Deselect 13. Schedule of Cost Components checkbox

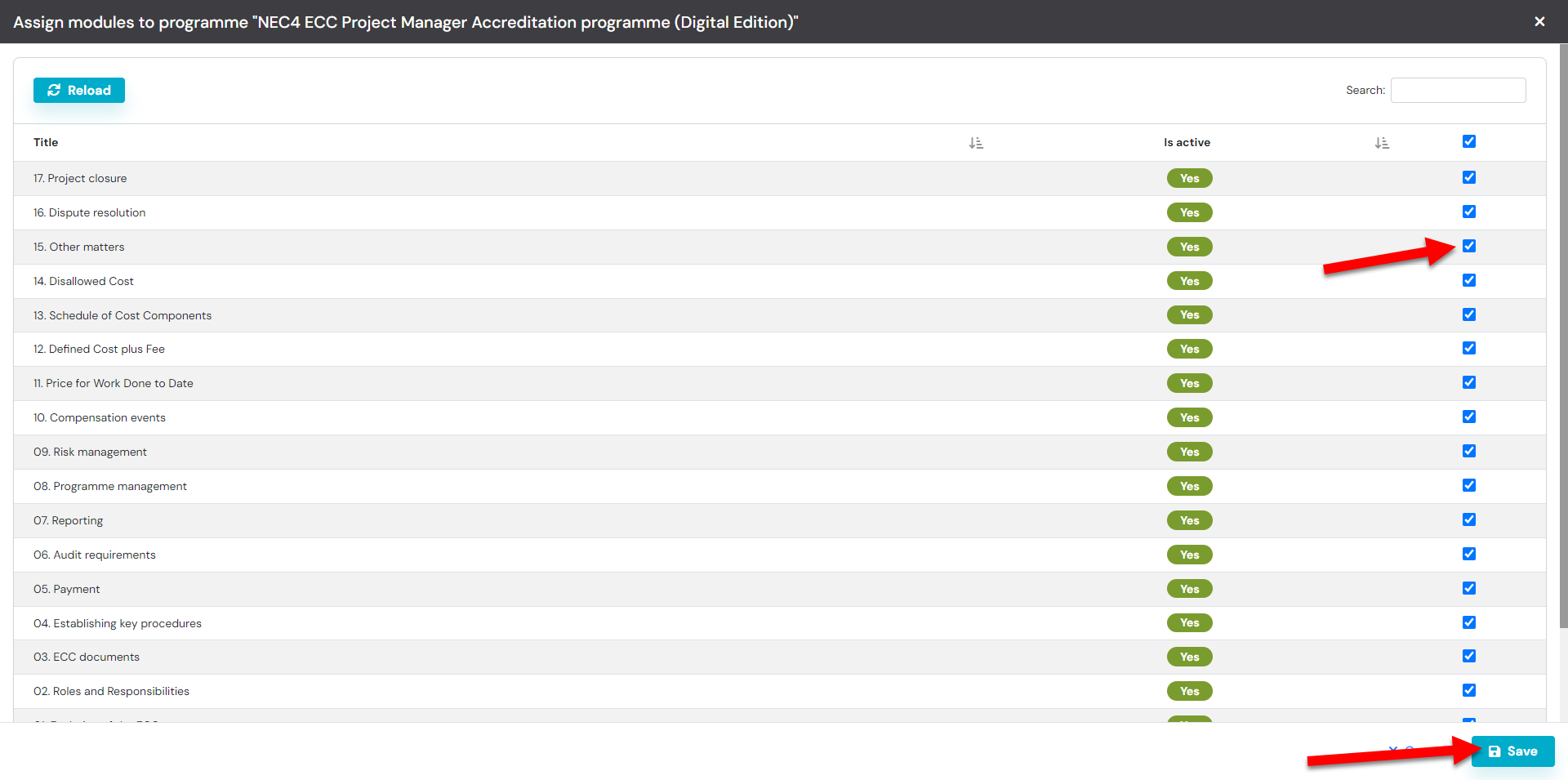click(x=1469, y=314)
